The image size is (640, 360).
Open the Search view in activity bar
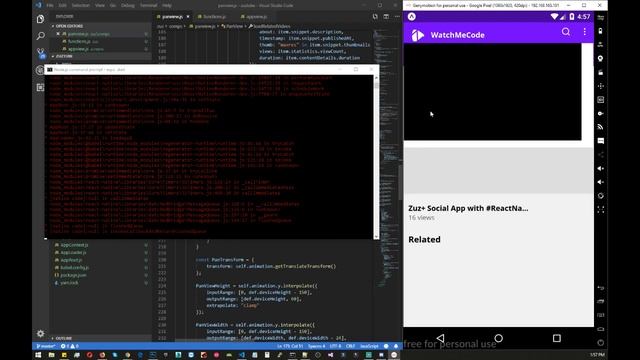(40, 36)
